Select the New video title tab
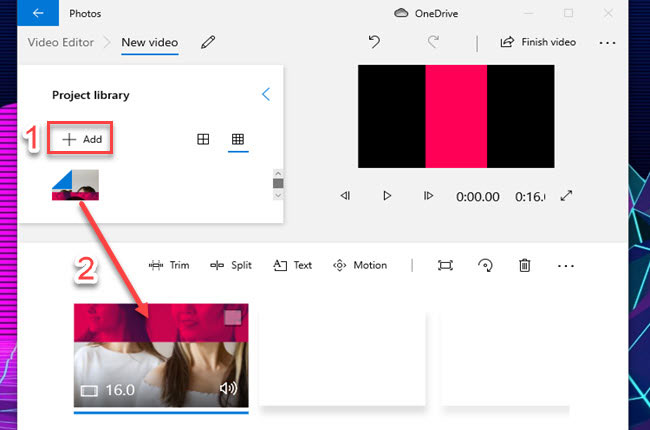Viewport: 650px width, 430px height. pos(150,42)
